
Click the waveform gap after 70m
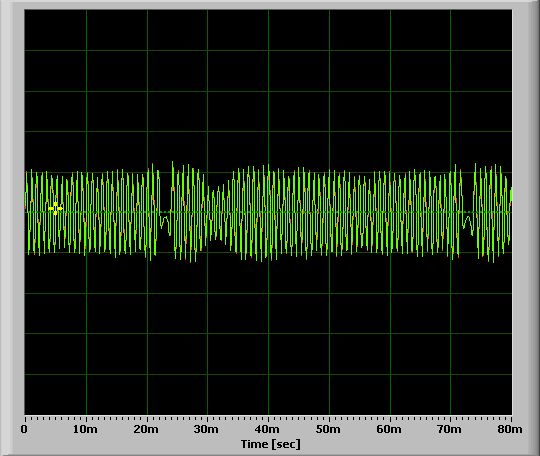[x=468, y=211]
